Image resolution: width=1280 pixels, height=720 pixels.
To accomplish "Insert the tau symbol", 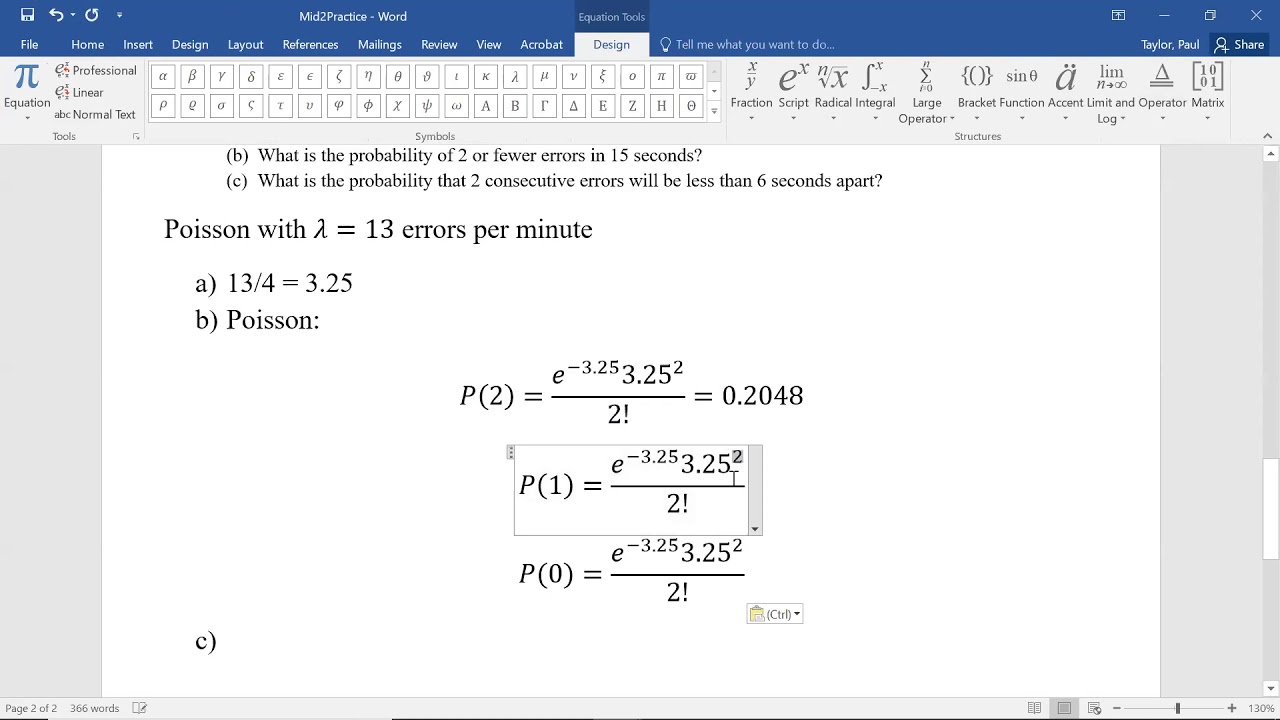I will tap(280, 105).
